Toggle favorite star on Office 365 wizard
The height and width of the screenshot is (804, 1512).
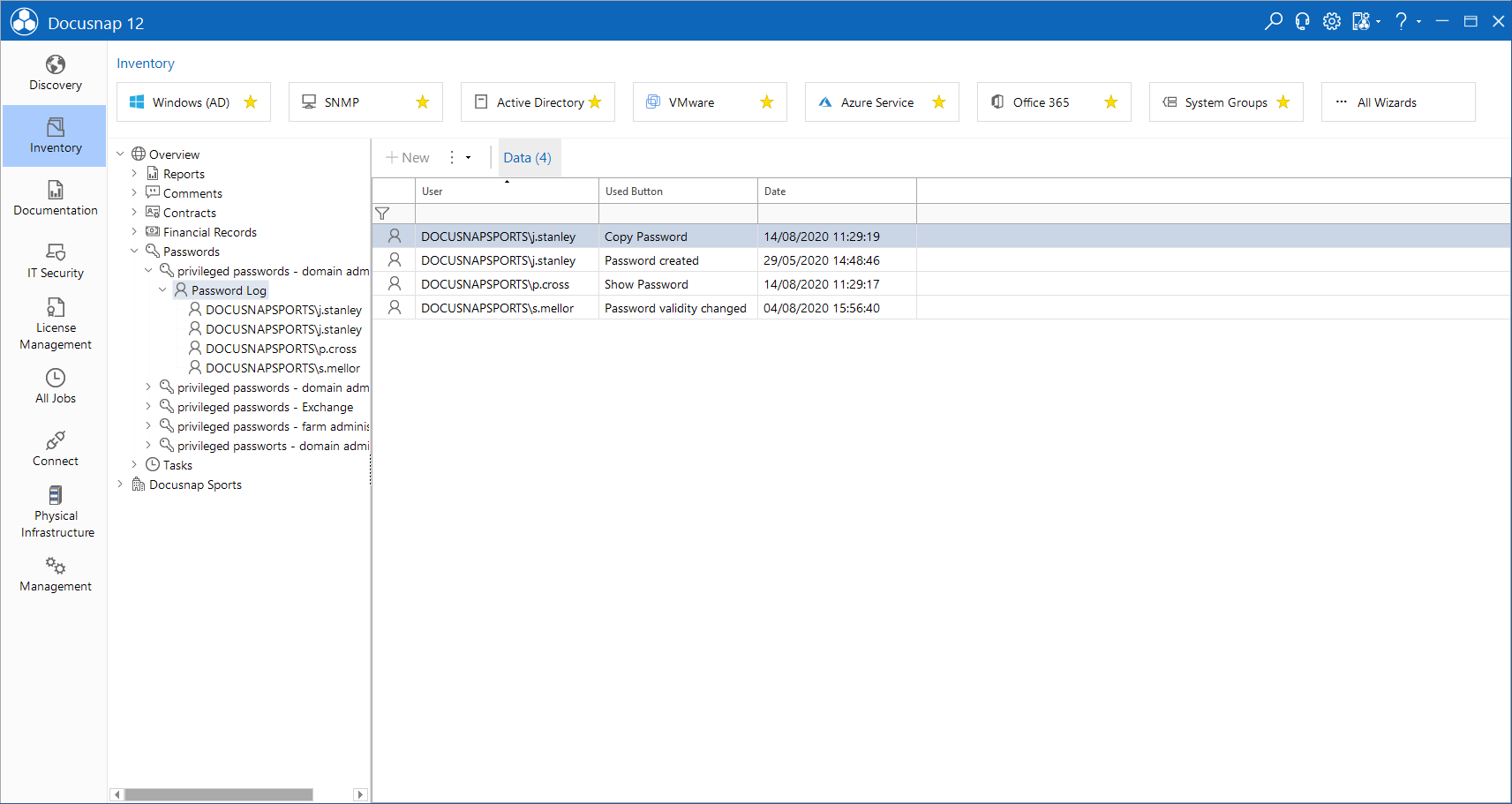pos(1111,102)
